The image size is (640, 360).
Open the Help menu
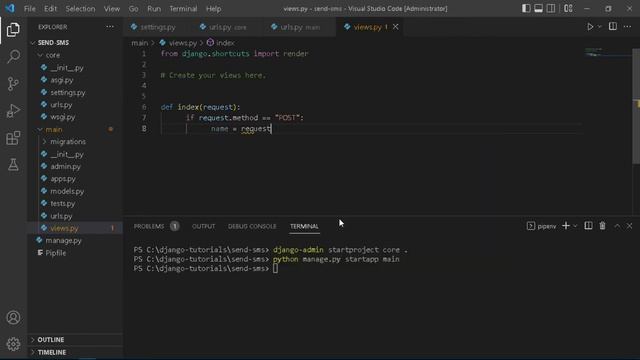pyautogui.click(x=213, y=9)
